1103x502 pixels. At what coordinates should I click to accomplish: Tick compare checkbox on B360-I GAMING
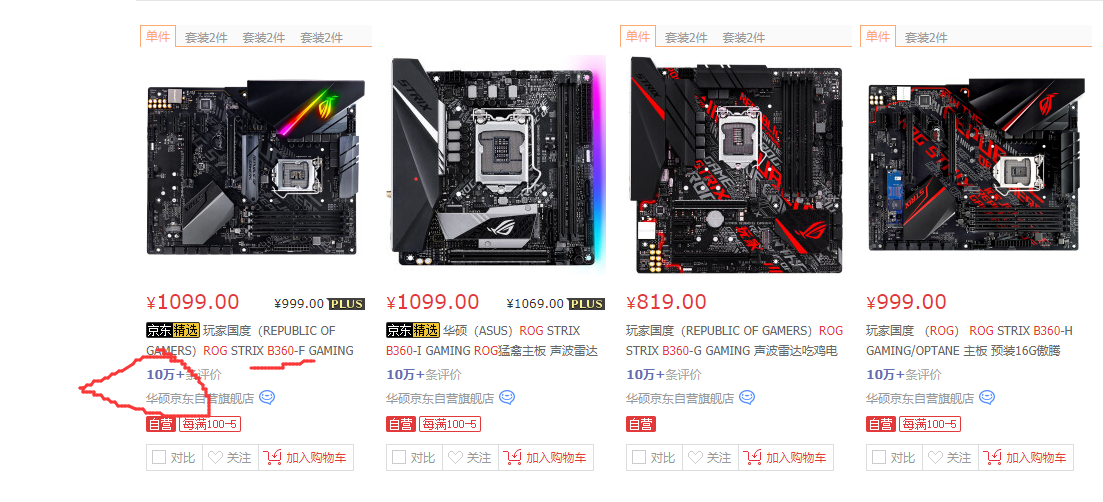(399, 458)
